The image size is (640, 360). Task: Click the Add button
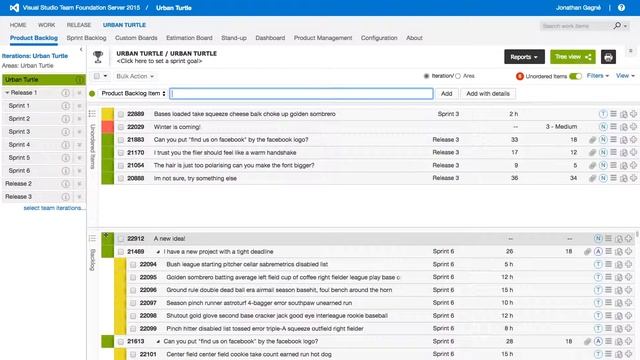tap(447, 93)
